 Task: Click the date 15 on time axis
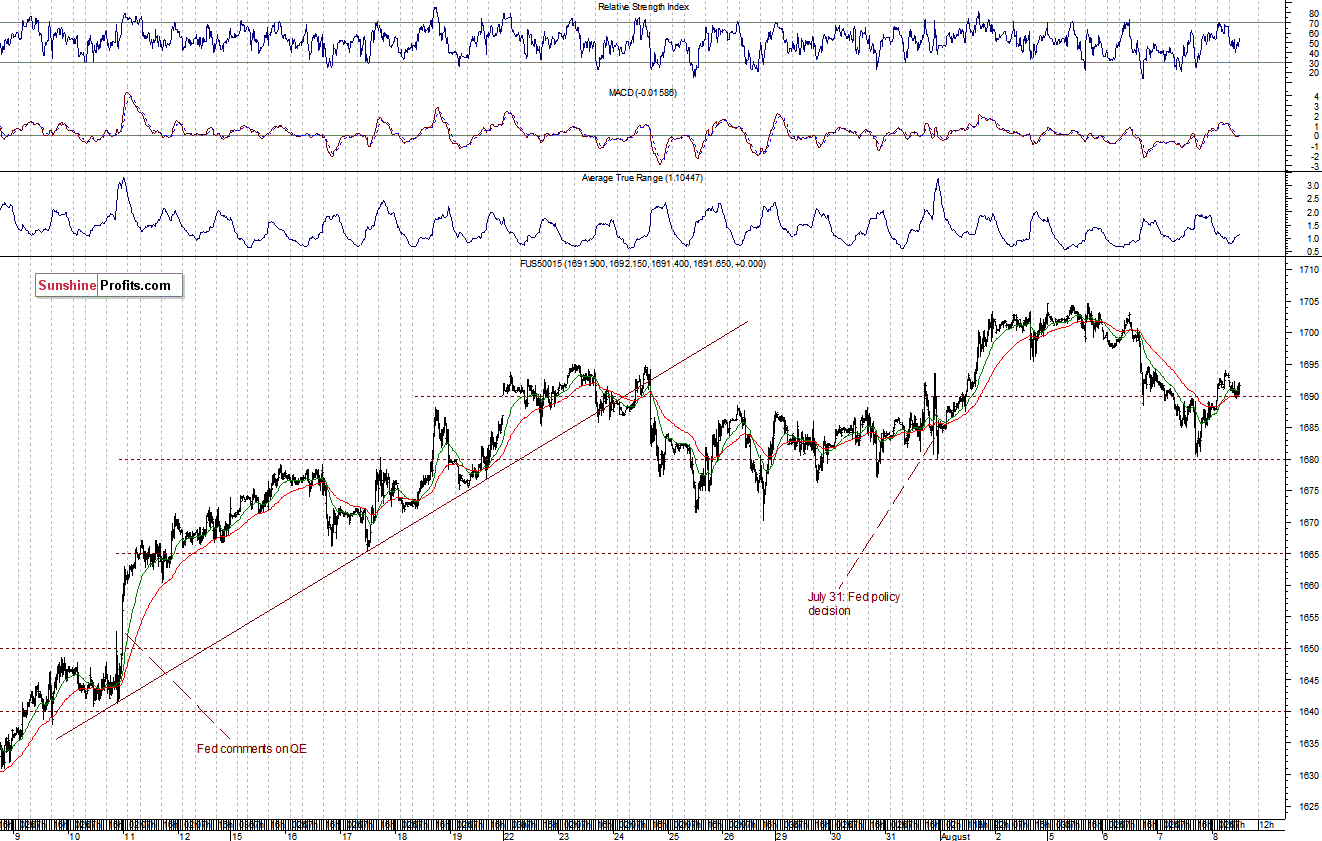tap(237, 835)
